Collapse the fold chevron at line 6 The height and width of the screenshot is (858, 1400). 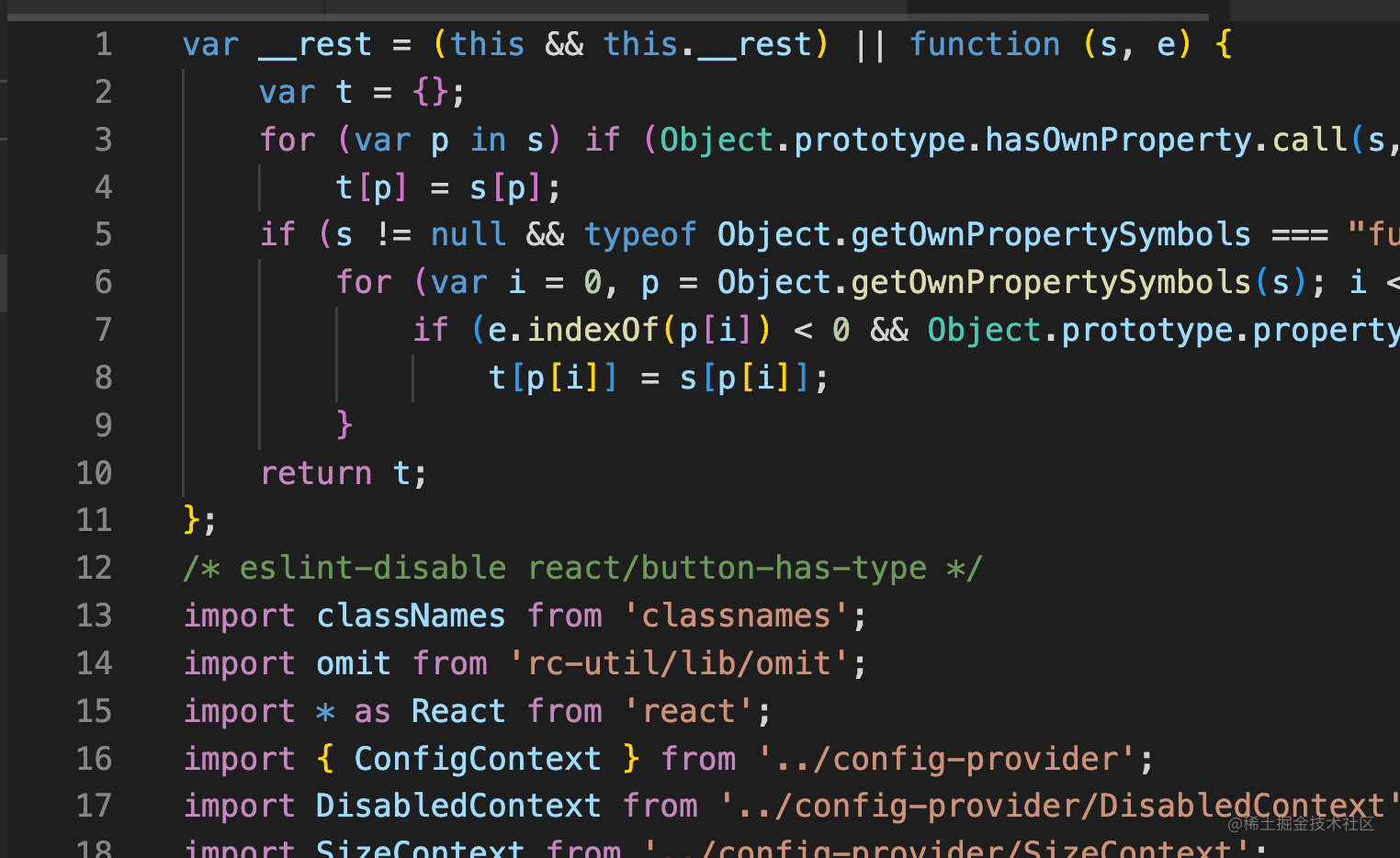152,284
